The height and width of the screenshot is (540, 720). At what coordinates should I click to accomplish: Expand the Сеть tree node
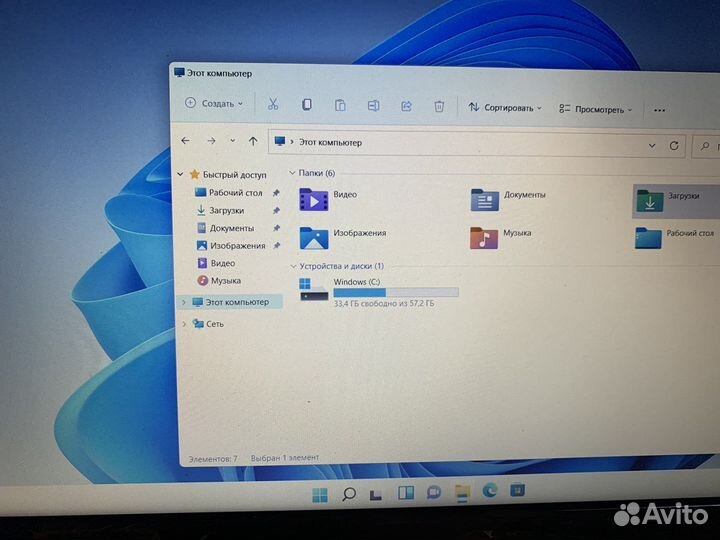(x=184, y=324)
